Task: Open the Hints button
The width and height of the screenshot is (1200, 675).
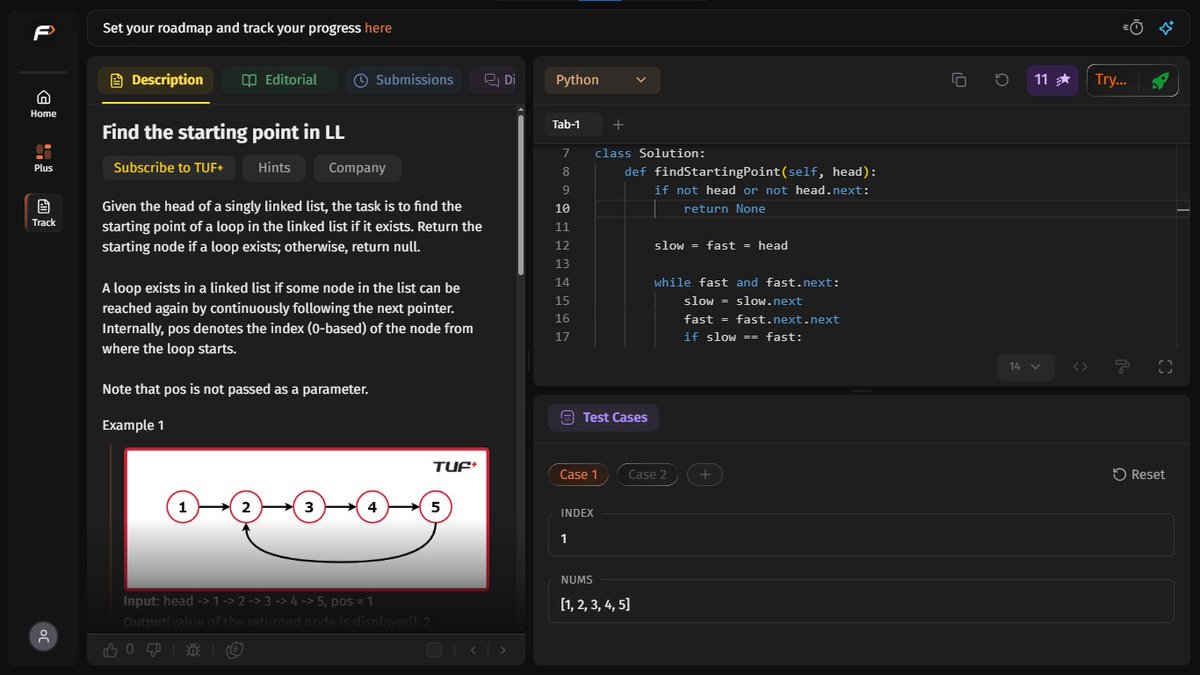Action: pyautogui.click(x=274, y=168)
